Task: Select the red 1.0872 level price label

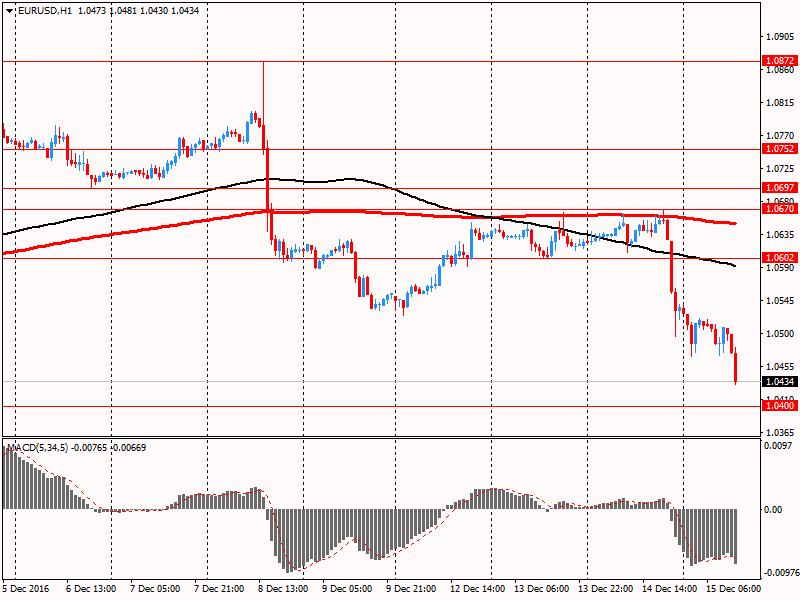Action: point(780,61)
